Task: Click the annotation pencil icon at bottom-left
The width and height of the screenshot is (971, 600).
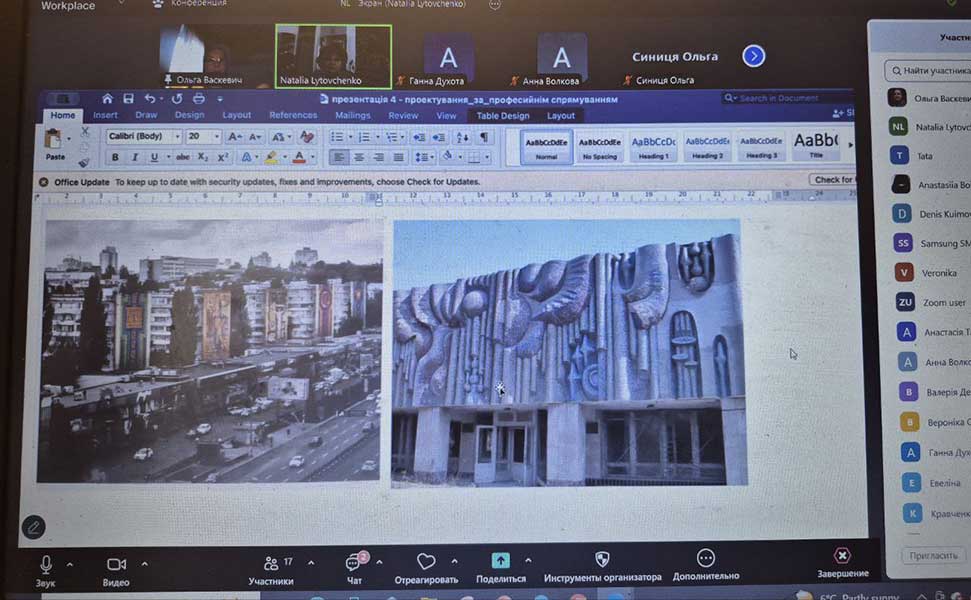Action: pyautogui.click(x=33, y=526)
